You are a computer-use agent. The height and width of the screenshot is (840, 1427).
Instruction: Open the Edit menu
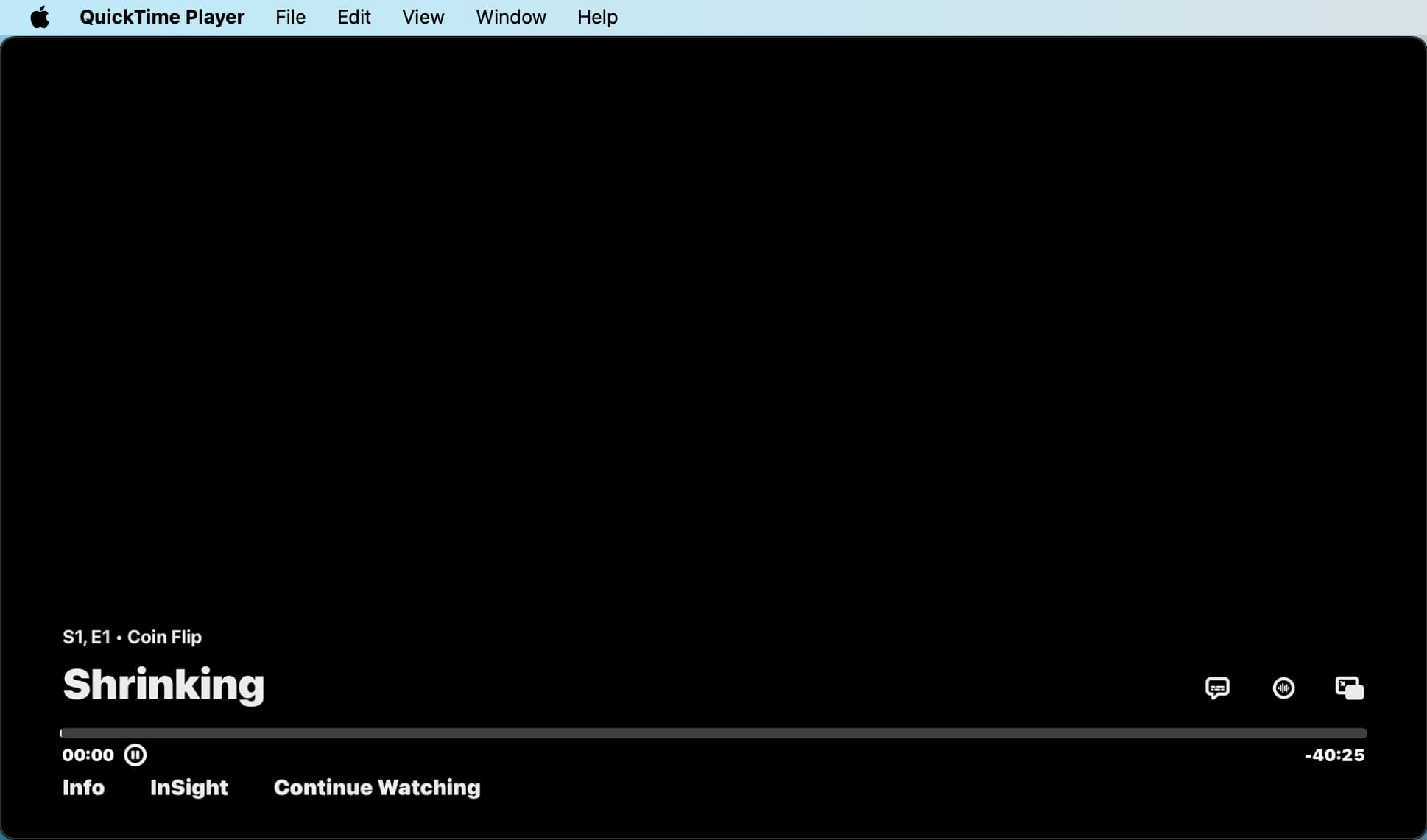click(x=353, y=17)
